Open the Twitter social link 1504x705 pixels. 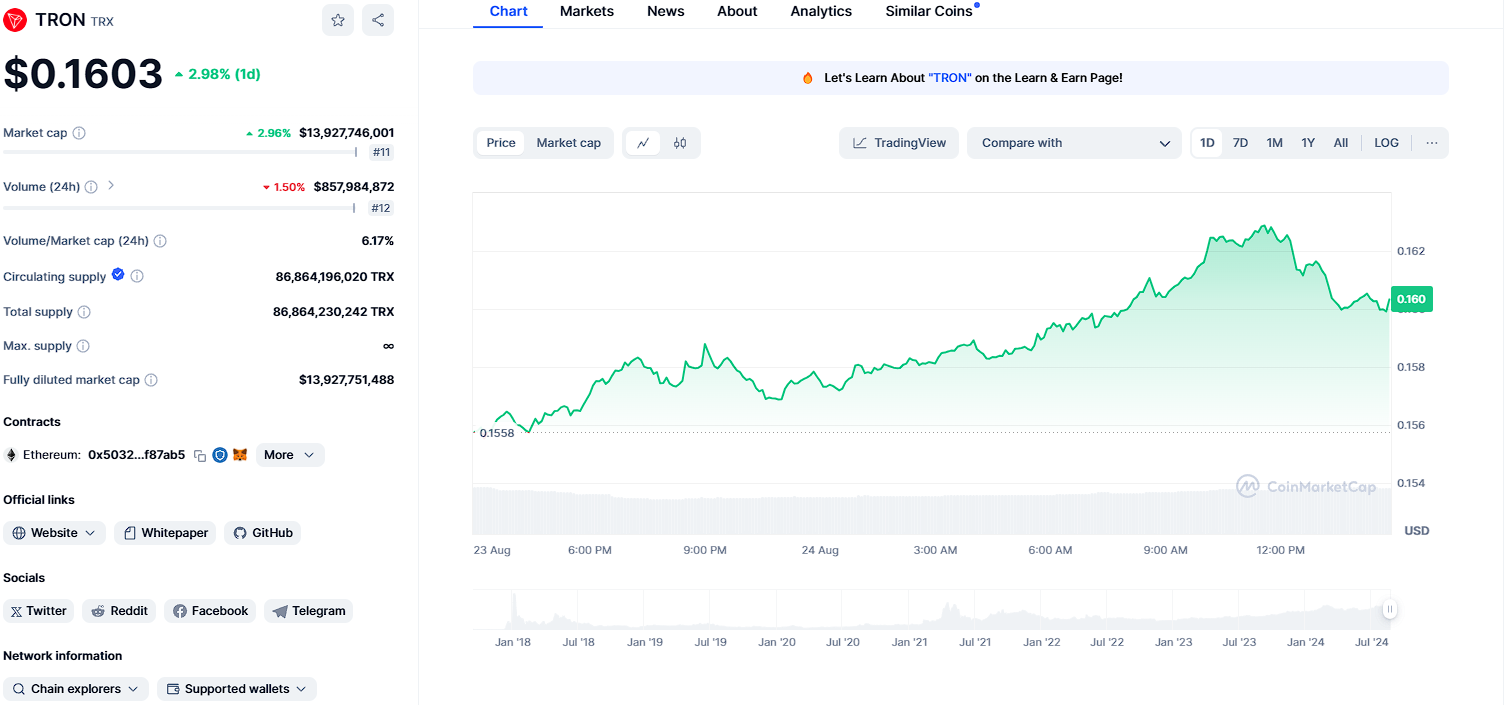38,611
